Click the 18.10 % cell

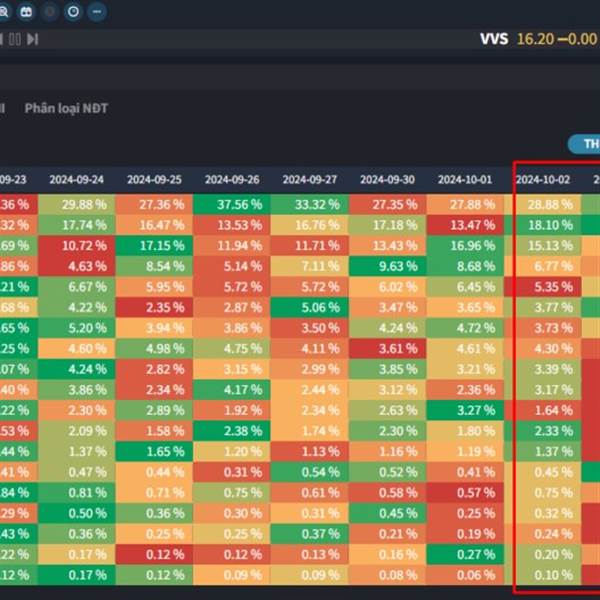tap(543, 225)
